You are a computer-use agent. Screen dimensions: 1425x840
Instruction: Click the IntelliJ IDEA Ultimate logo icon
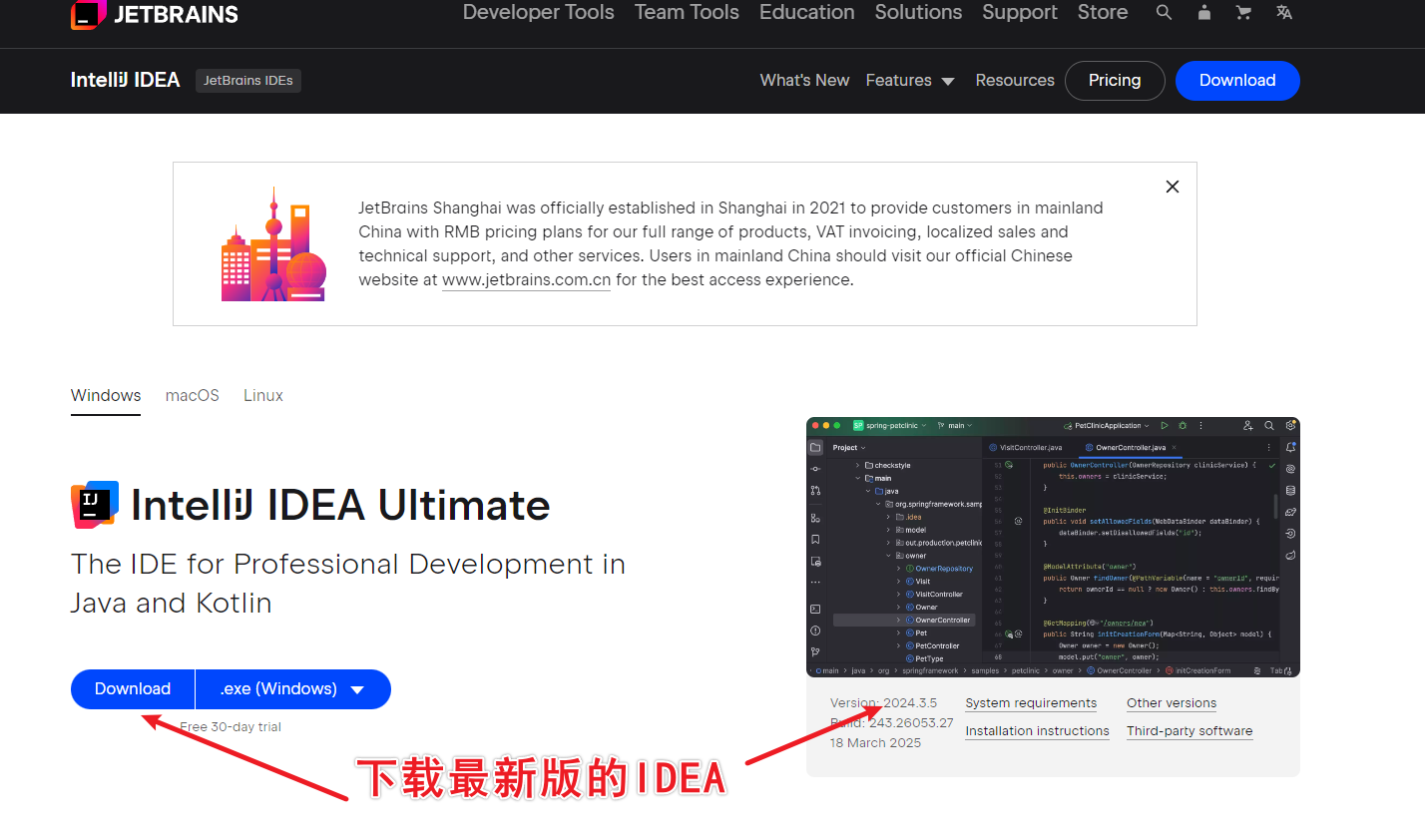(x=95, y=505)
